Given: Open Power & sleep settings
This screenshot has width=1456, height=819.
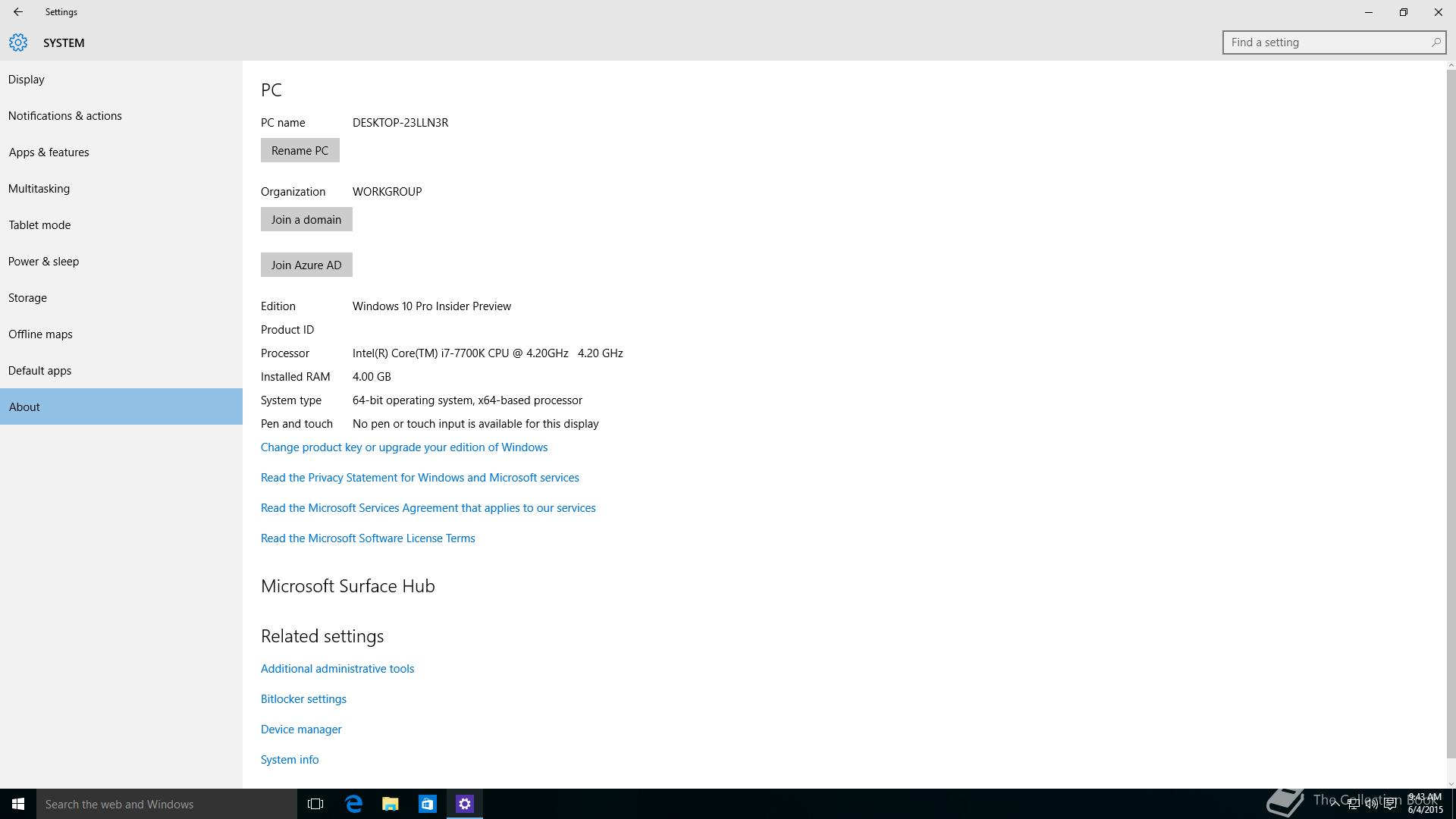Looking at the screenshot, I should 121,261.
